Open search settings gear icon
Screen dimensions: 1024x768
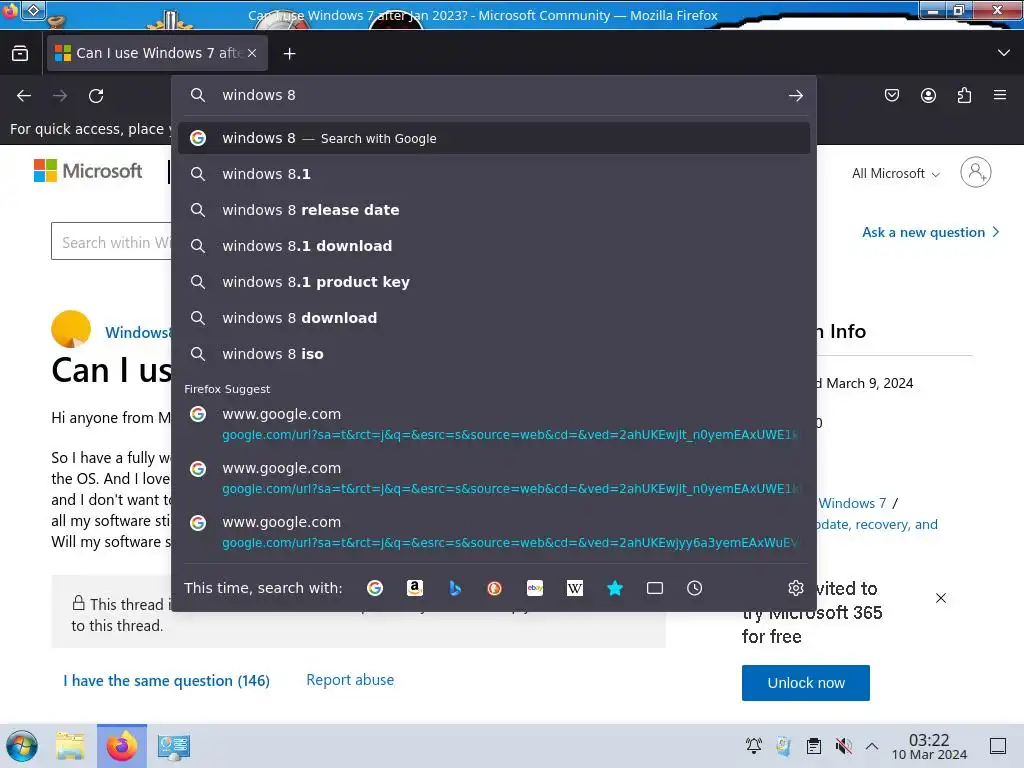795,588
